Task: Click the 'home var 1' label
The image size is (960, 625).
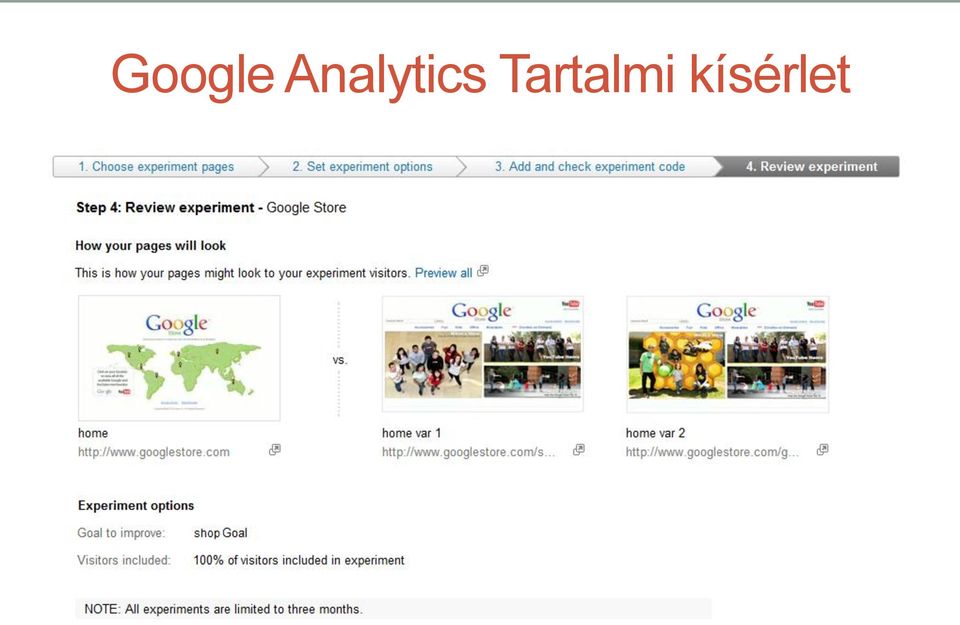Action: [411, 433]
